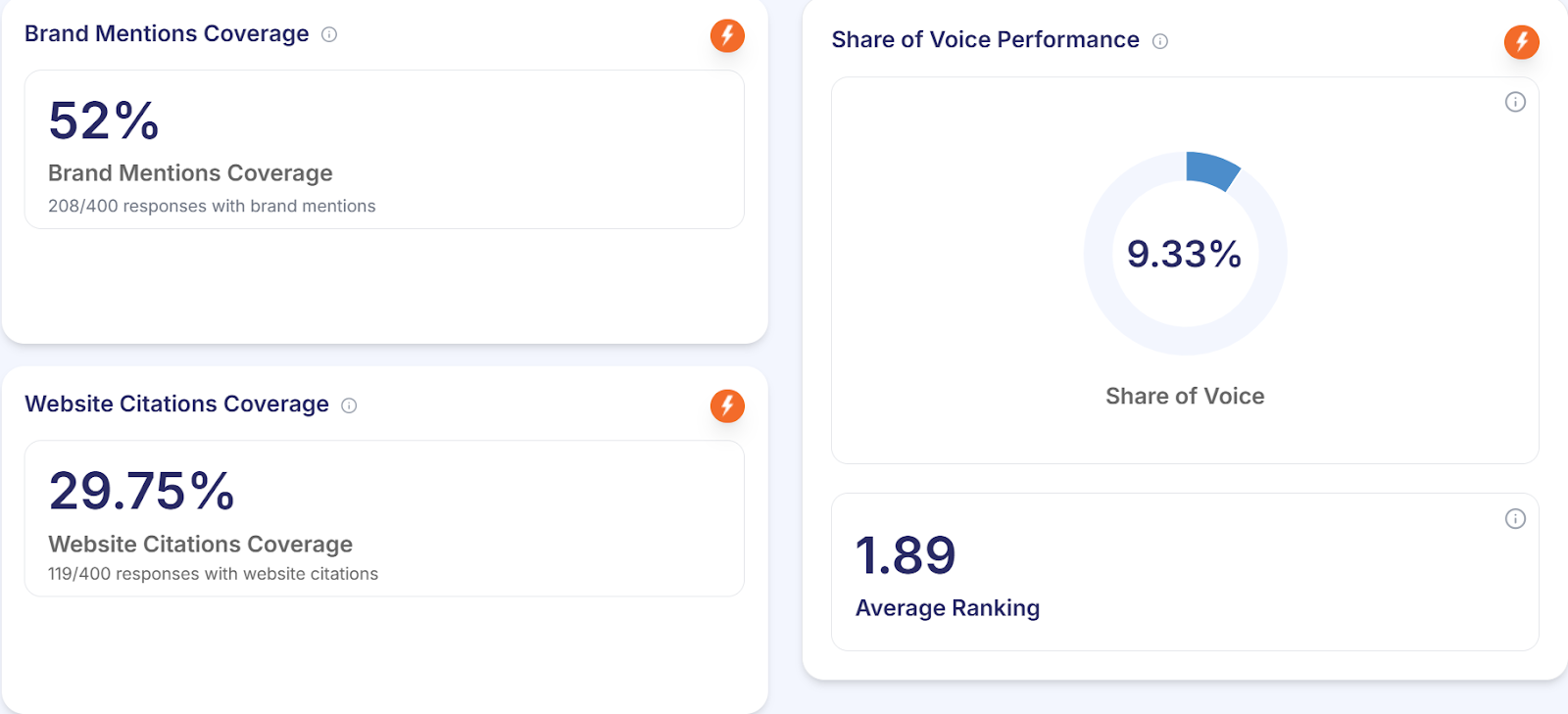Click the Share of Voice label below the donut
The image size is (1568, 714).
point(1185,396)
